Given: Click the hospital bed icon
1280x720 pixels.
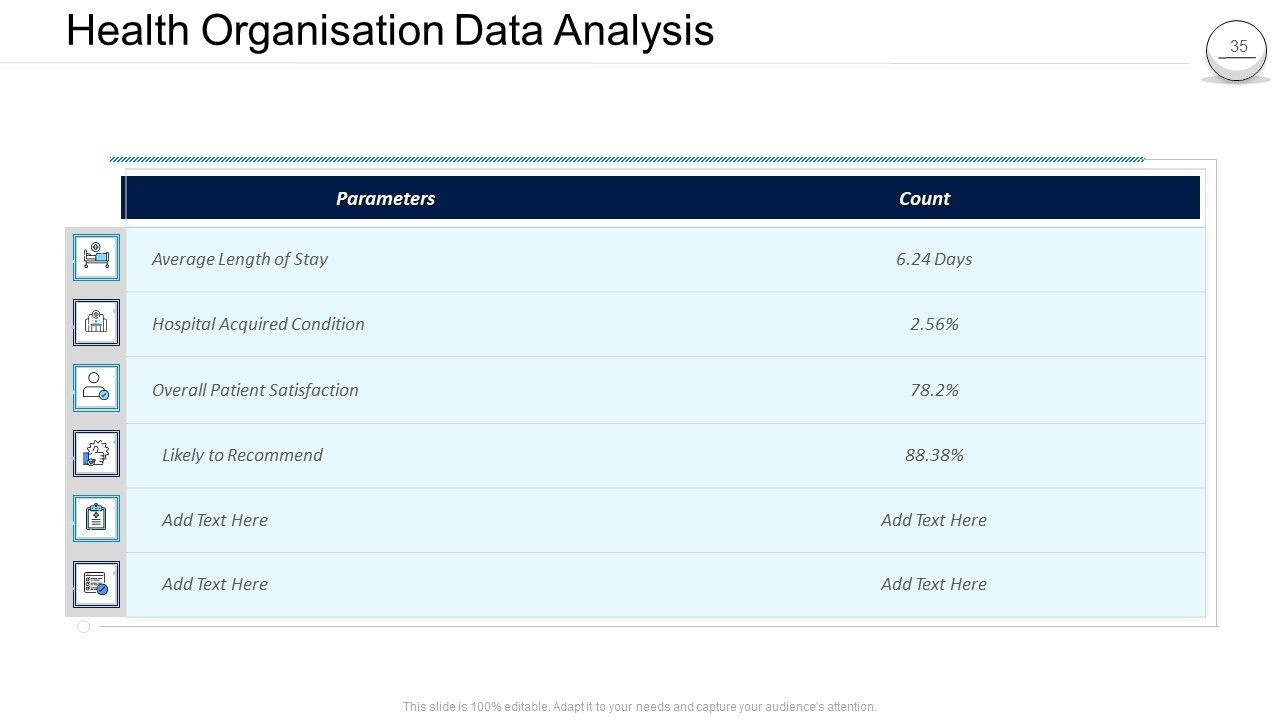Looking at the screenshot, I should click(96, 258).
